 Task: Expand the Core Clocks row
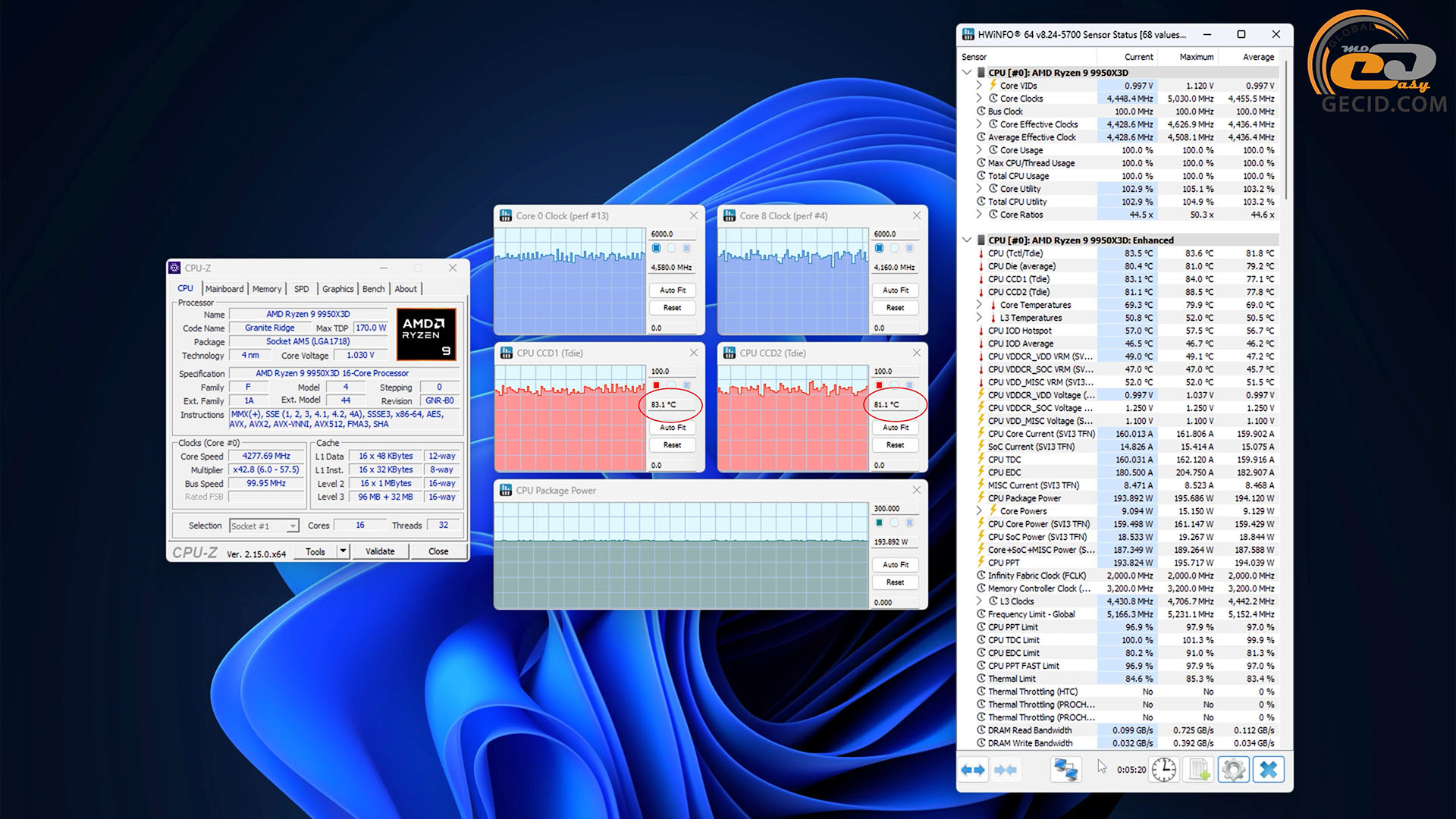979,99
